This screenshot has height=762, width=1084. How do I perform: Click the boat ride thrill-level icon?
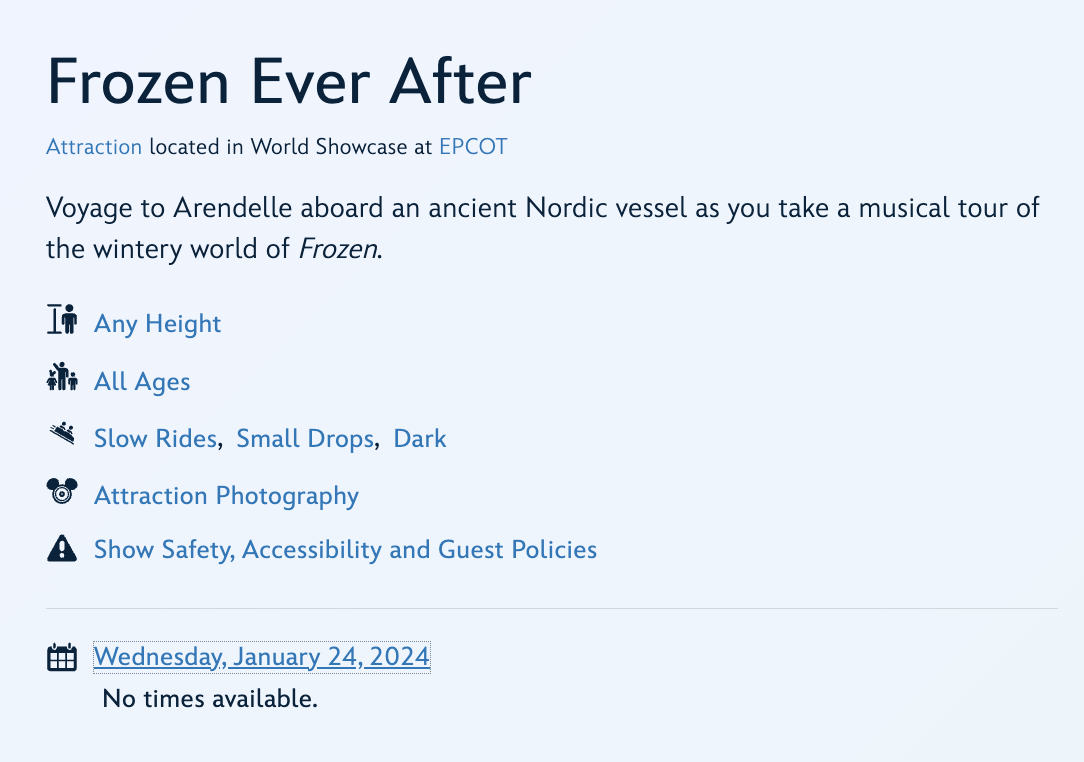pos(62,434)
